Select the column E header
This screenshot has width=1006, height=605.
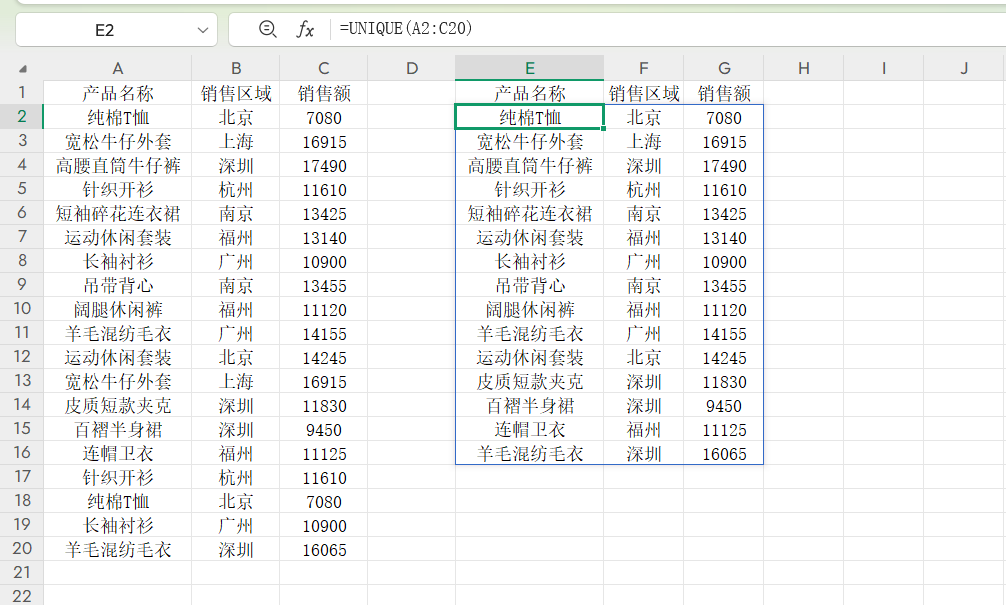529,68
